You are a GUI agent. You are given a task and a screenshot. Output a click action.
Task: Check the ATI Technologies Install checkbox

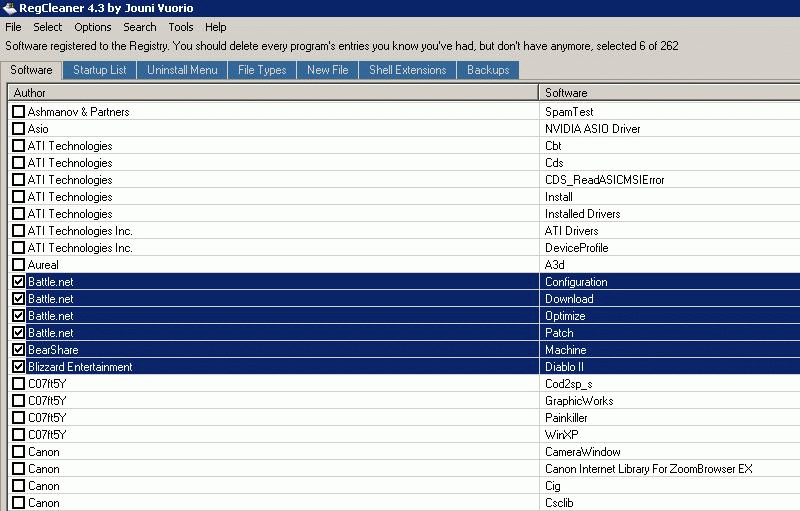pyautogui.click(x=18, y=196)
